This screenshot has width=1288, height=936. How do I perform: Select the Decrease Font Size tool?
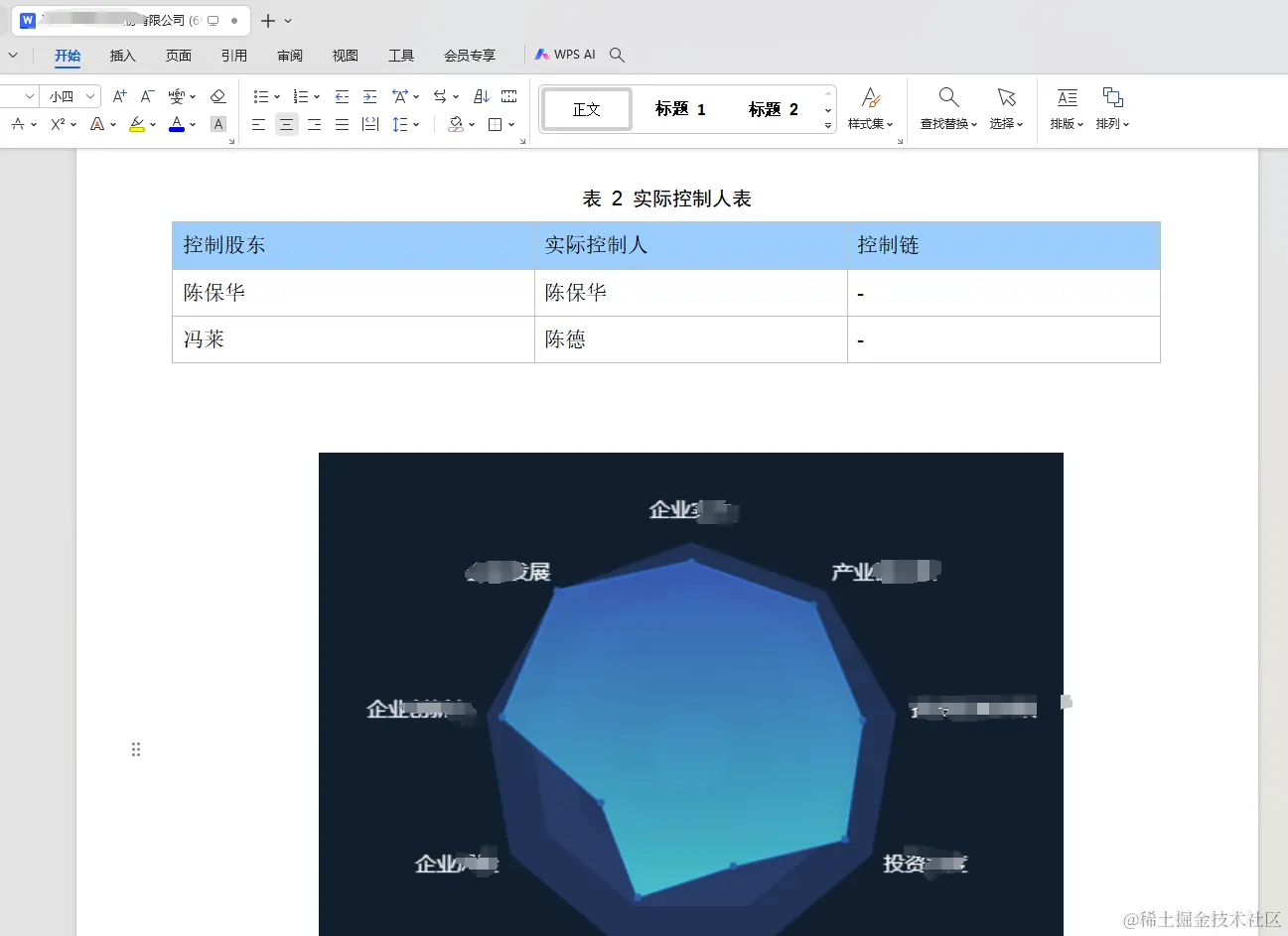[x=147, y=97]
